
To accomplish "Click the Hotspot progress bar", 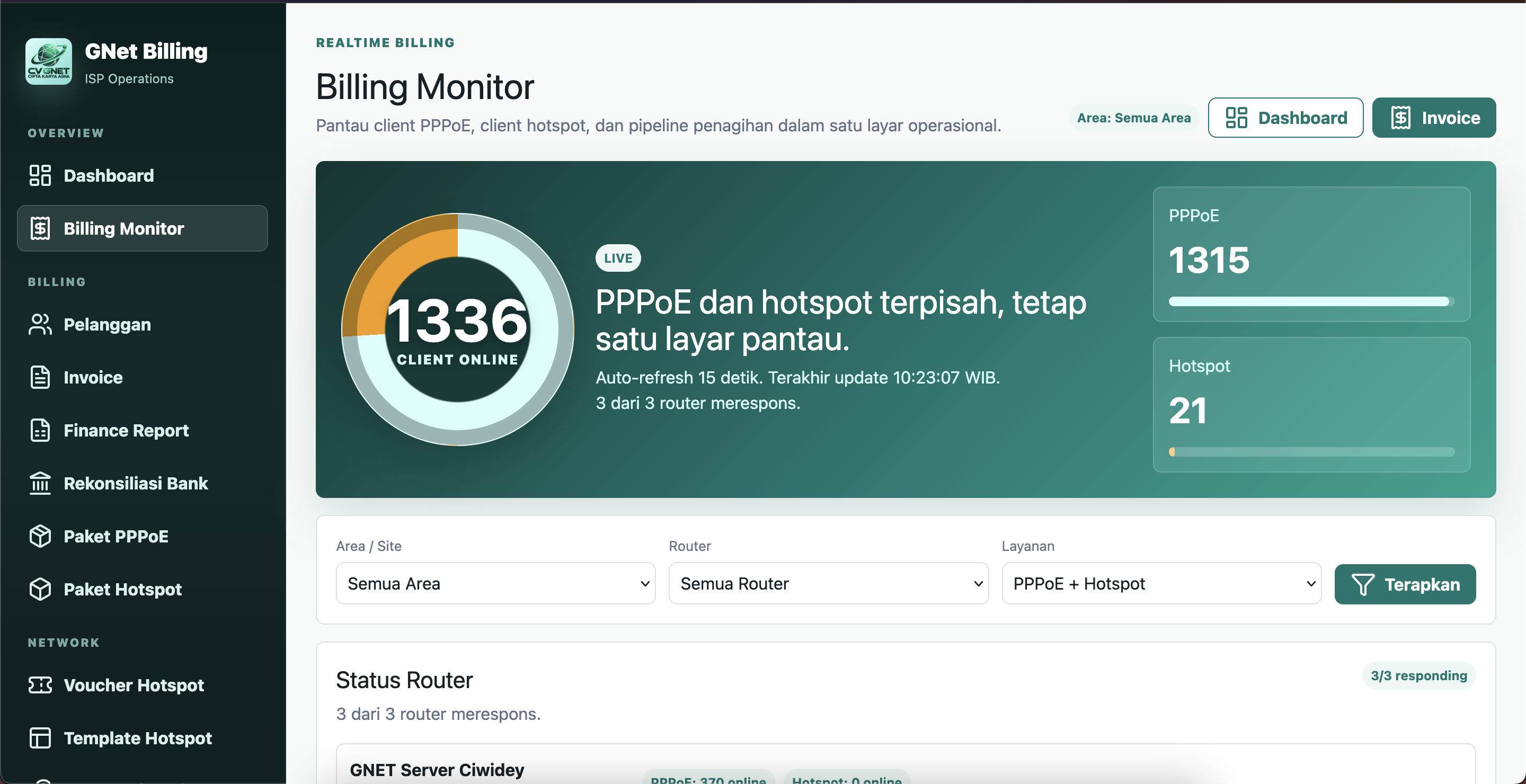I will click(1311, 452).
